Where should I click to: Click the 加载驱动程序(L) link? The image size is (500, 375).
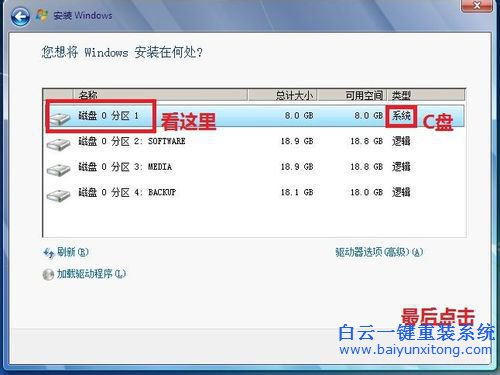(91, 274)
